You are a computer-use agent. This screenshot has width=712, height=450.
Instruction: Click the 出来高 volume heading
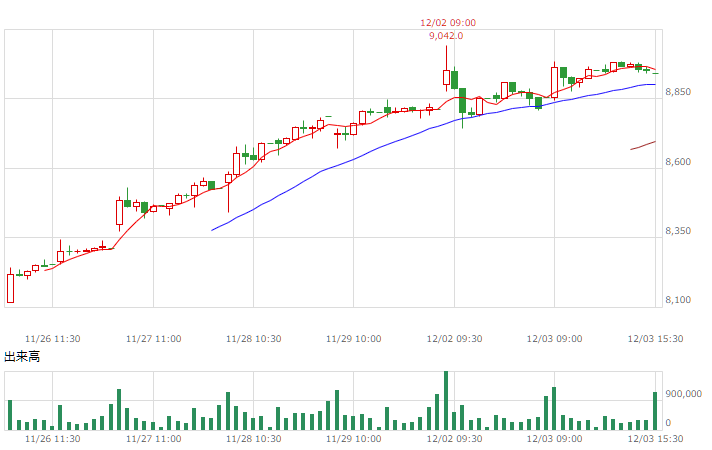(x=22, y=357)
